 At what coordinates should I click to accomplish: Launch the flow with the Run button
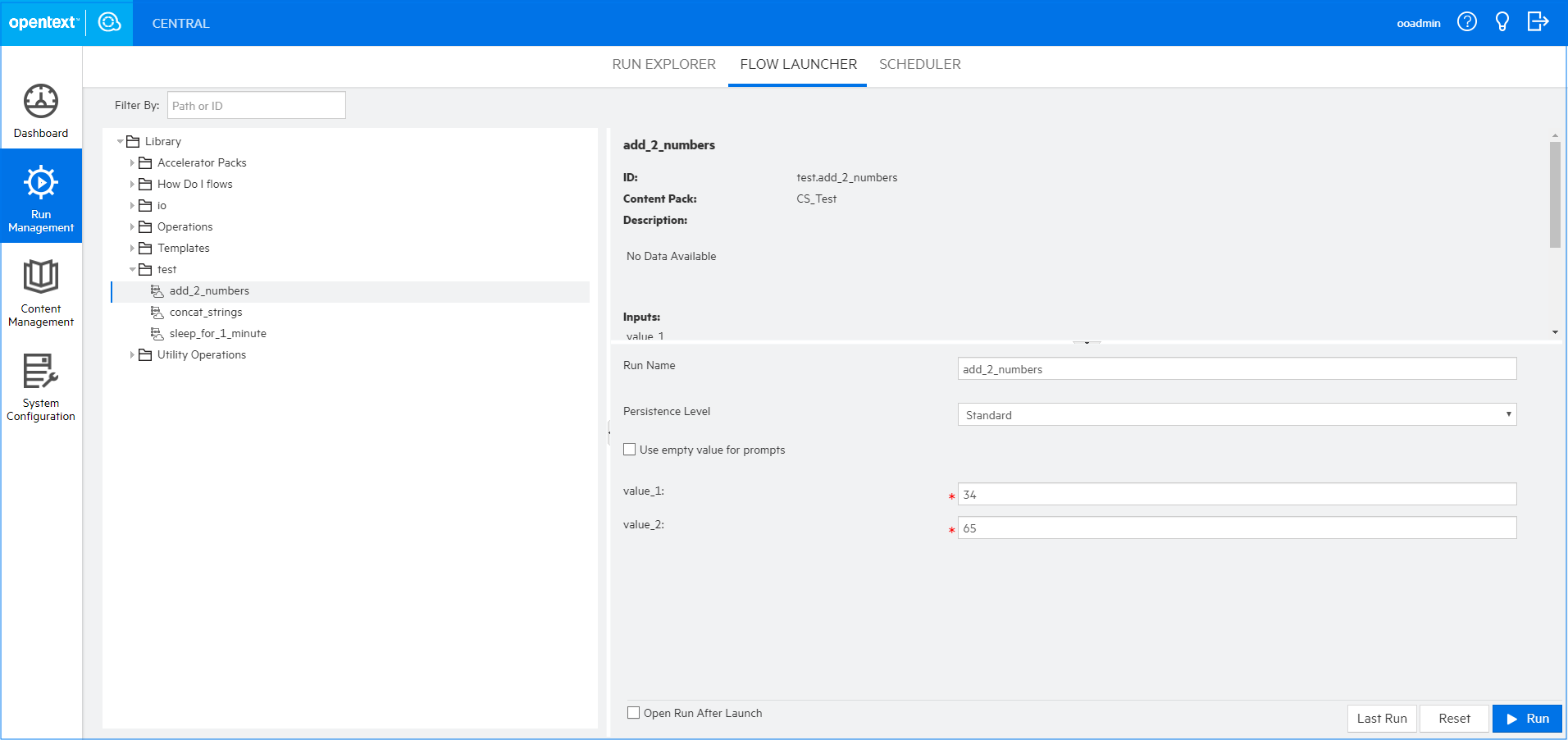pyautogui.click(x=1527, y=719)
